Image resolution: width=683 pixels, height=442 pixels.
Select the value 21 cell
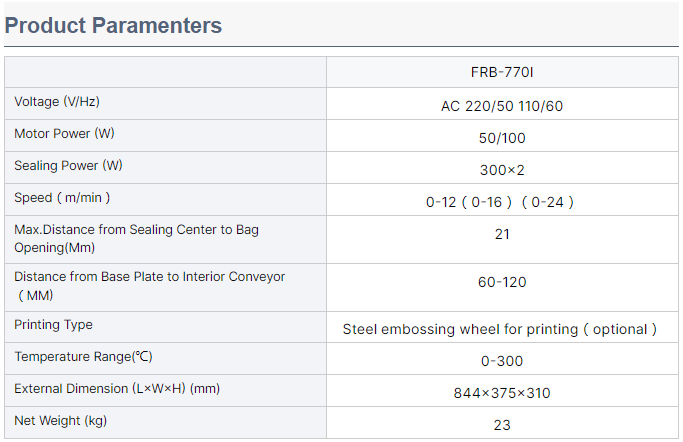[502, 234]
